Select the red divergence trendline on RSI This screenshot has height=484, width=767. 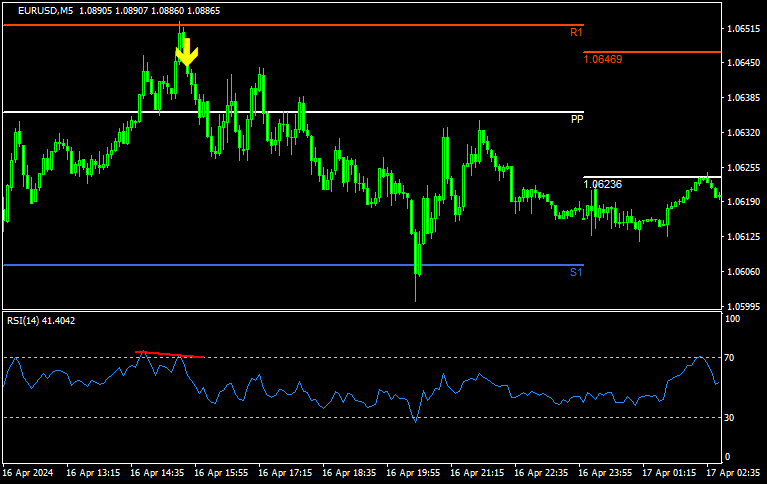(x=170, y=354)
